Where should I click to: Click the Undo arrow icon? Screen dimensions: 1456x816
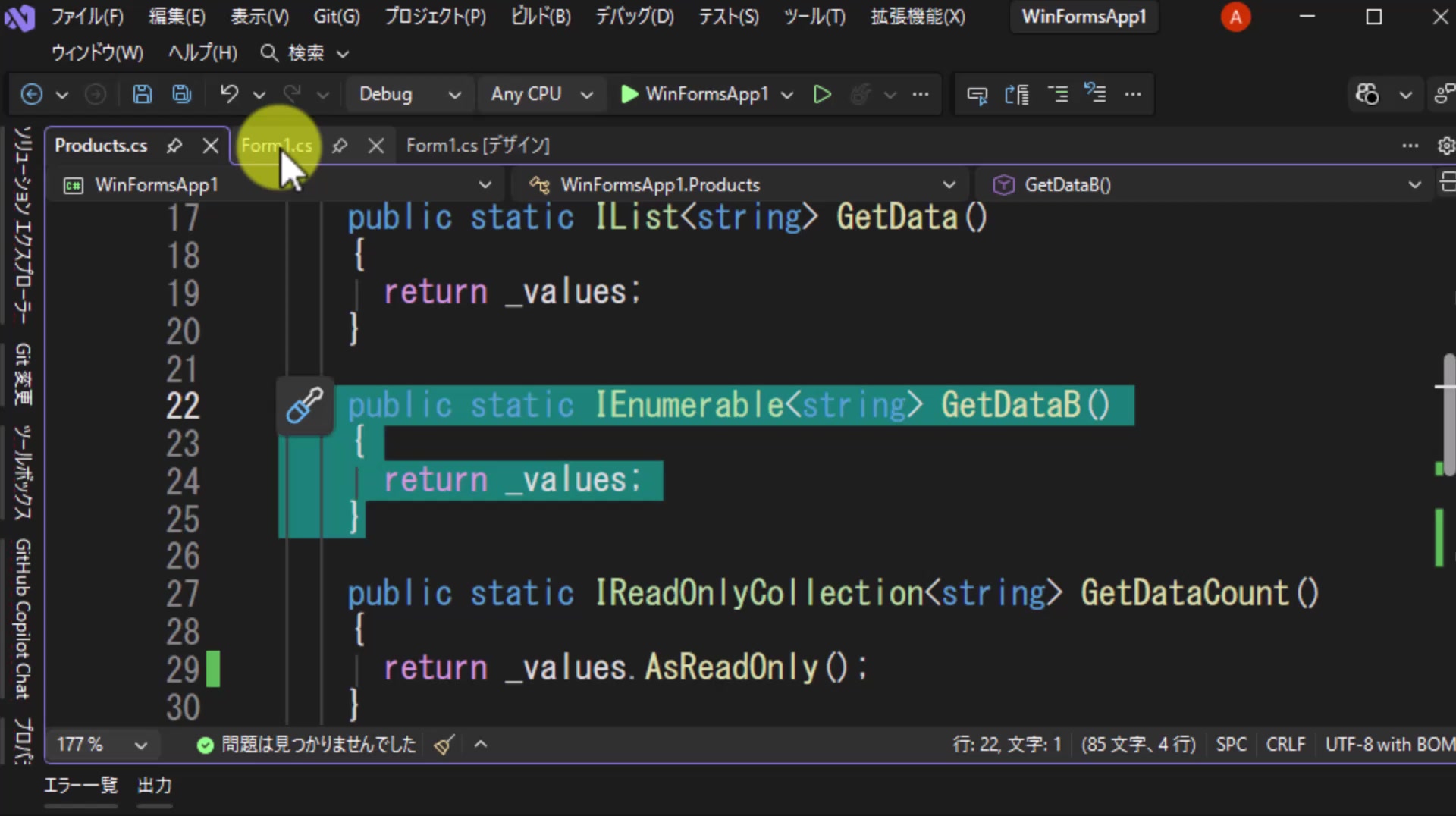point(229,94)
